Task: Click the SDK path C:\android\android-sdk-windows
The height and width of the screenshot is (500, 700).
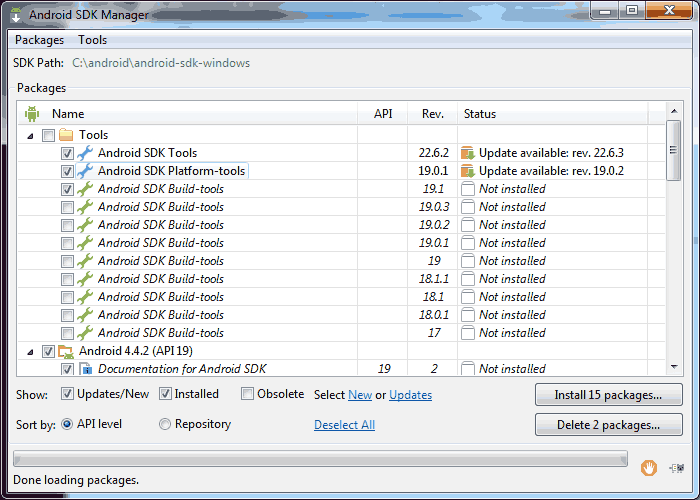Action: 161,63
